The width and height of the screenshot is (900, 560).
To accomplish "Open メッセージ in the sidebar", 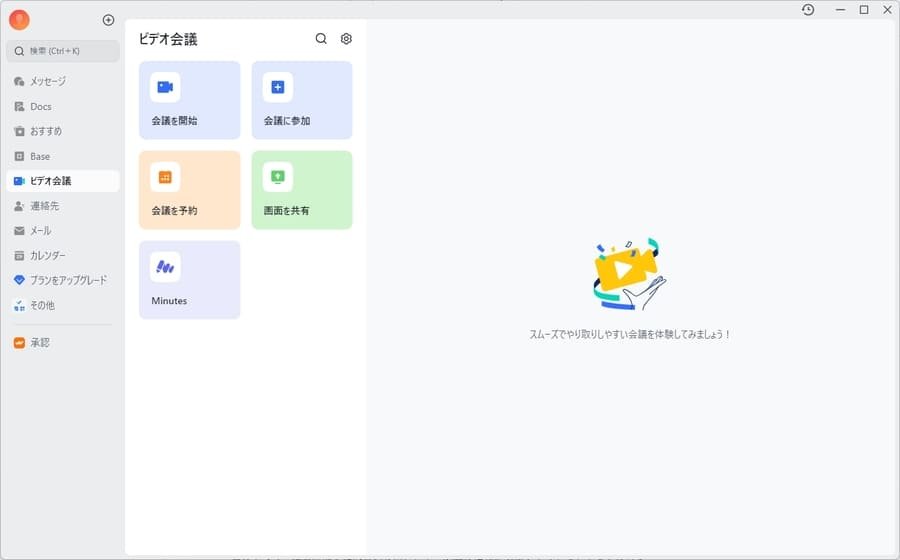I will tap(63, 81).
